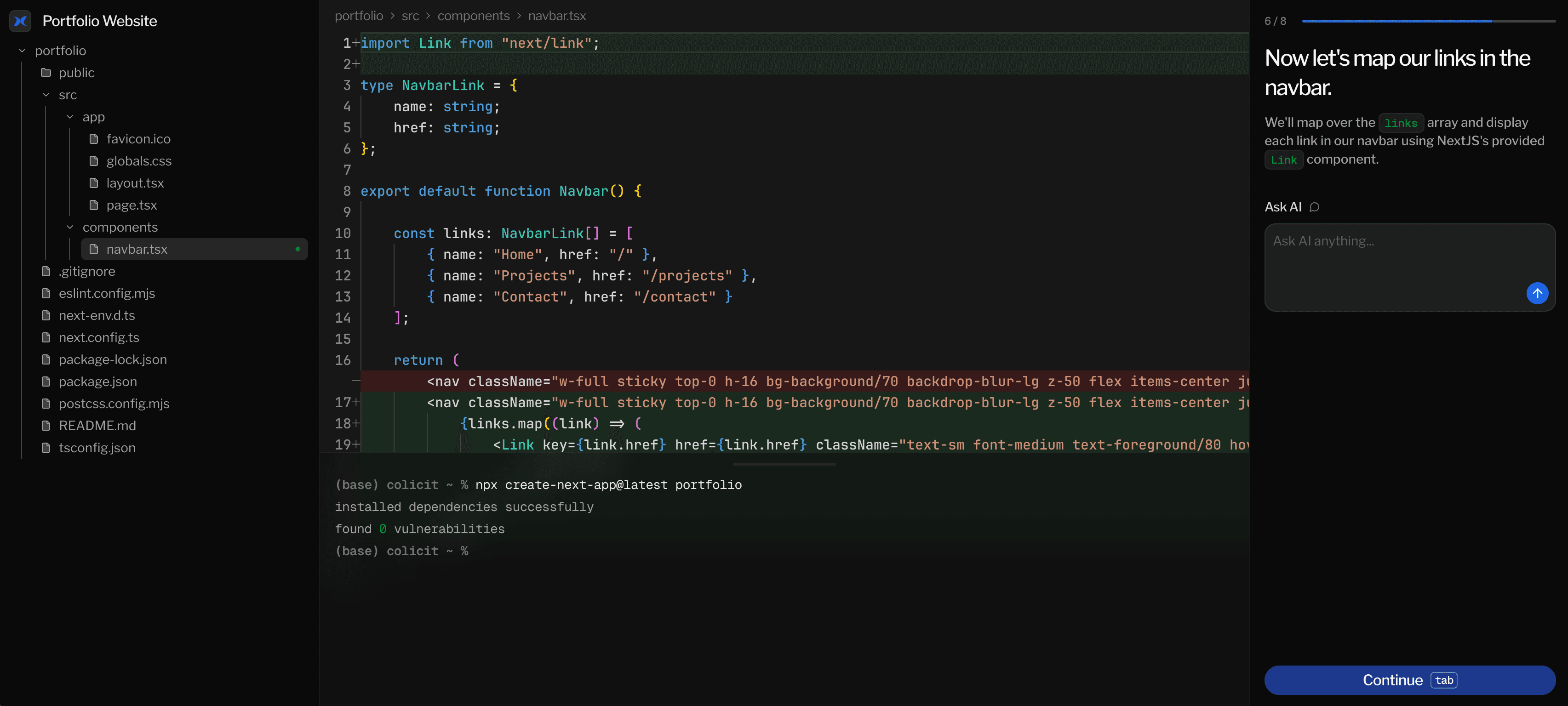Click the layout.tsx file icon
This screenshot has width=1568, height=706.
[x=94, y=183]
